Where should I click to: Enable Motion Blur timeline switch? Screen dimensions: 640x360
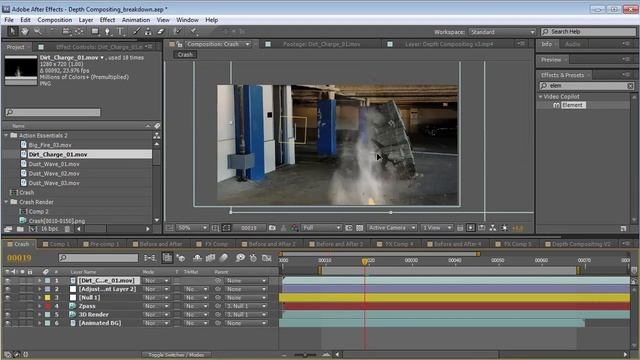point(224,258)
